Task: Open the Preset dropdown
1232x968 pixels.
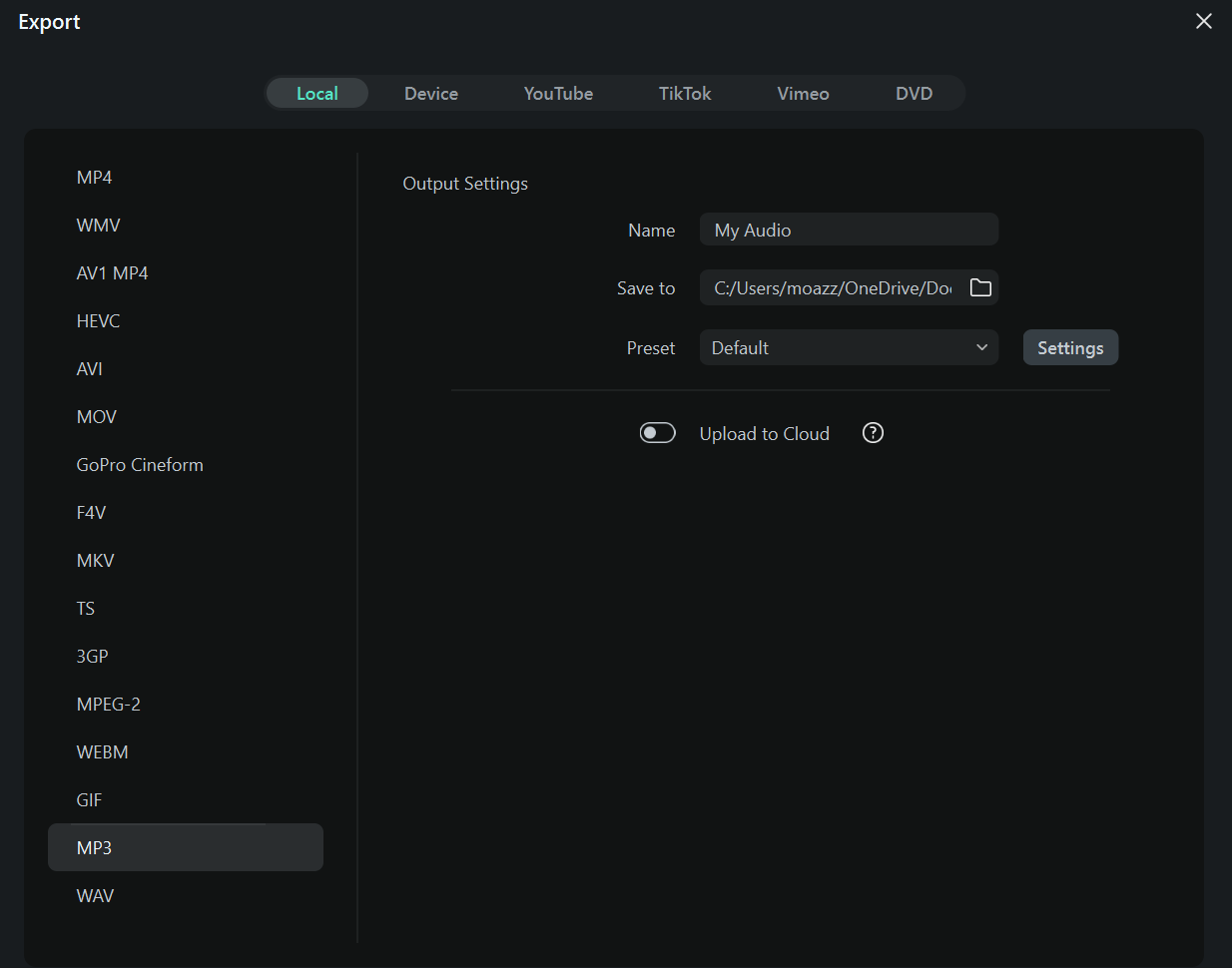Action: [x=849, y=347]
